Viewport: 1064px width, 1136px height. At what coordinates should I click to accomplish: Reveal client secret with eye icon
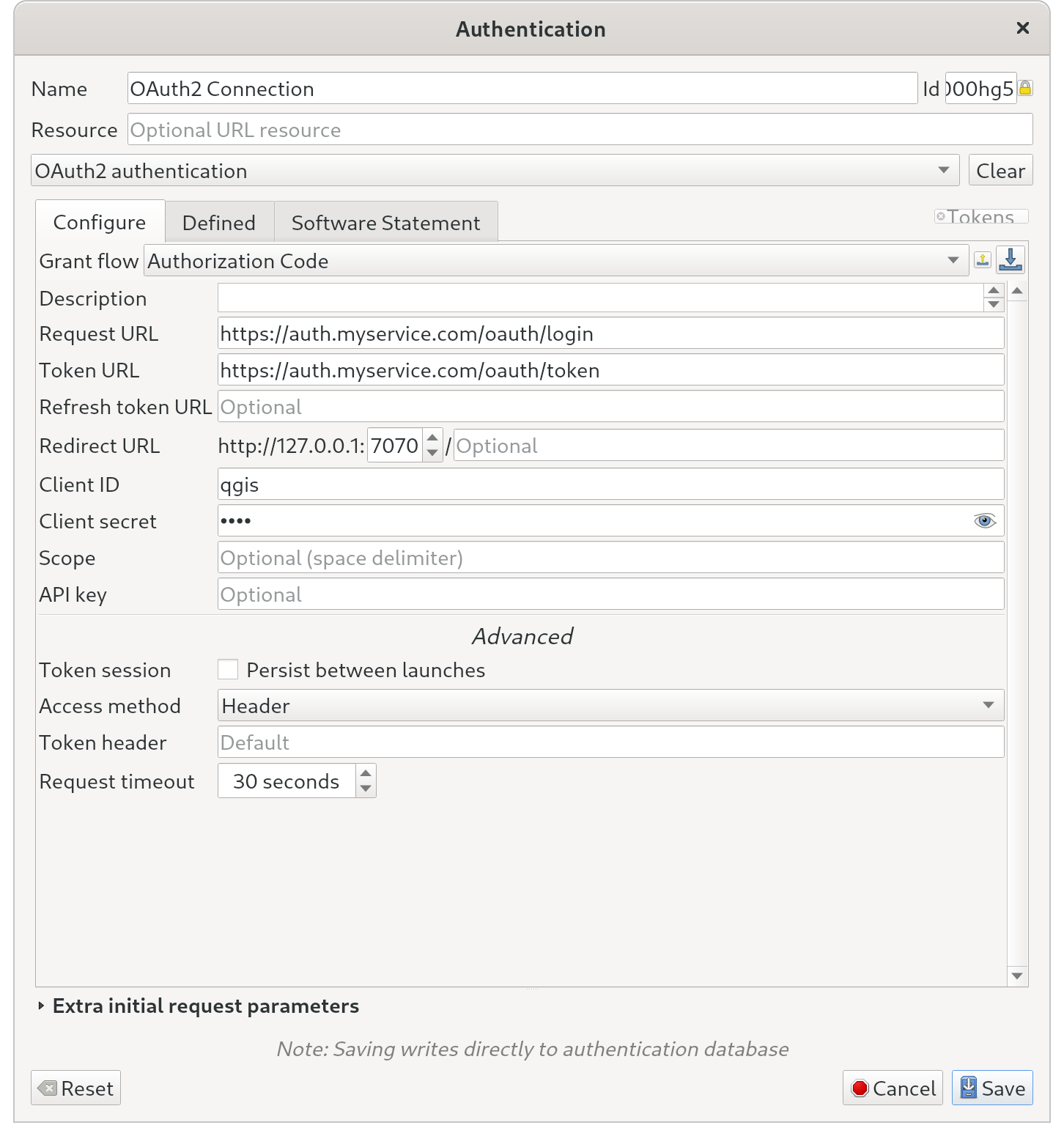click(x=985, y=521)
